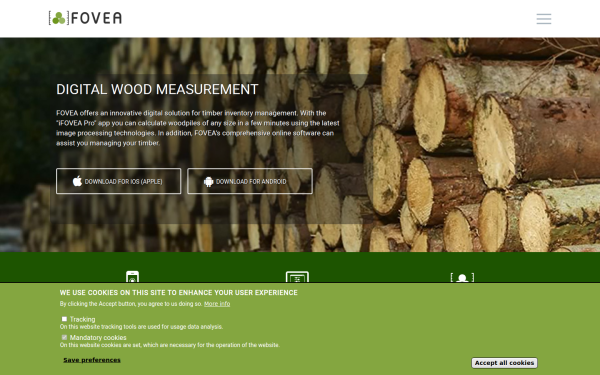Screen dimensions: 600x375
Task: Click the mandatory cookies description text
Action: (x=170, y=345)
